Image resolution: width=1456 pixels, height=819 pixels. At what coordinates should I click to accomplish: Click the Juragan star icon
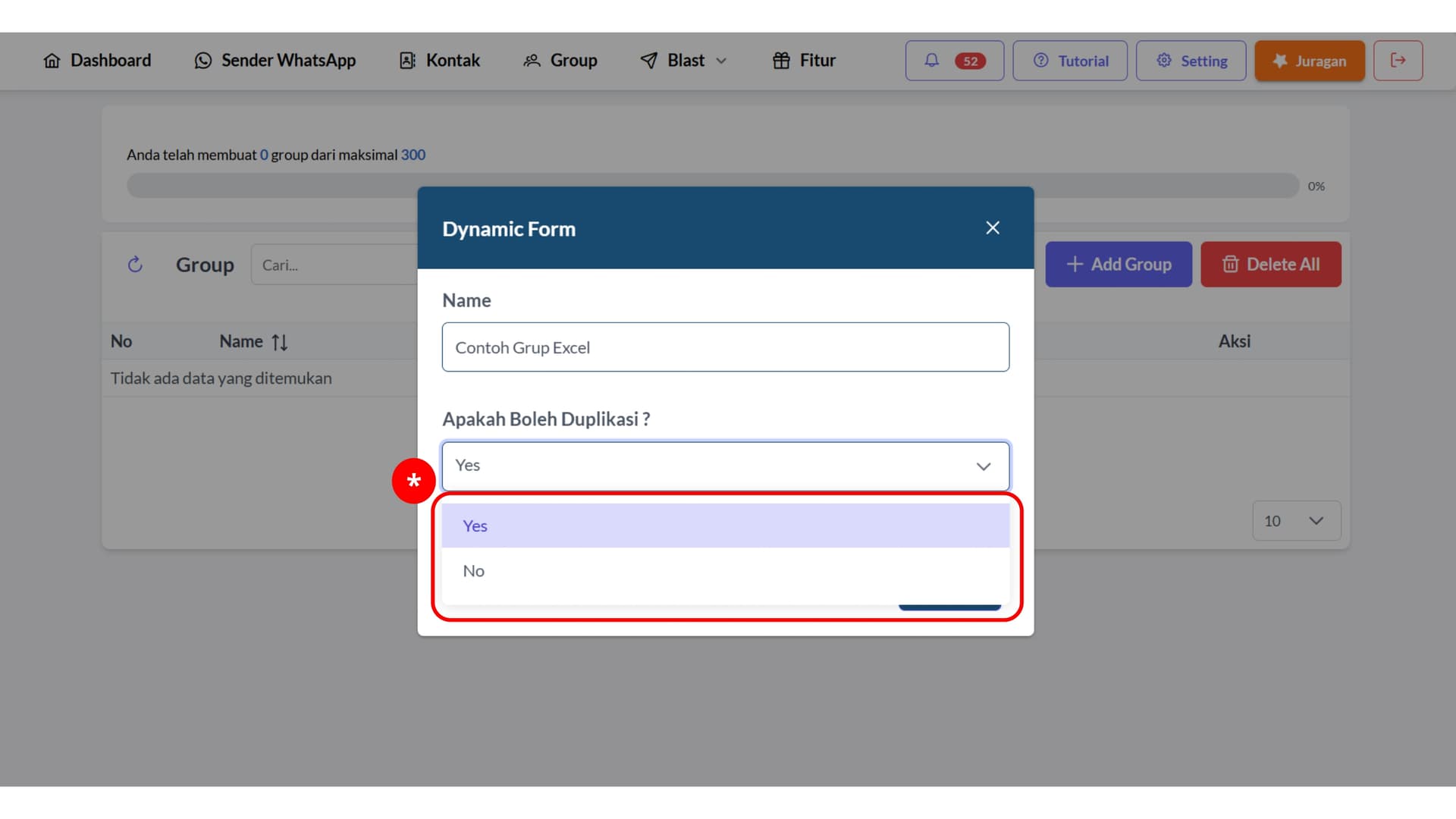[1280, 61]
